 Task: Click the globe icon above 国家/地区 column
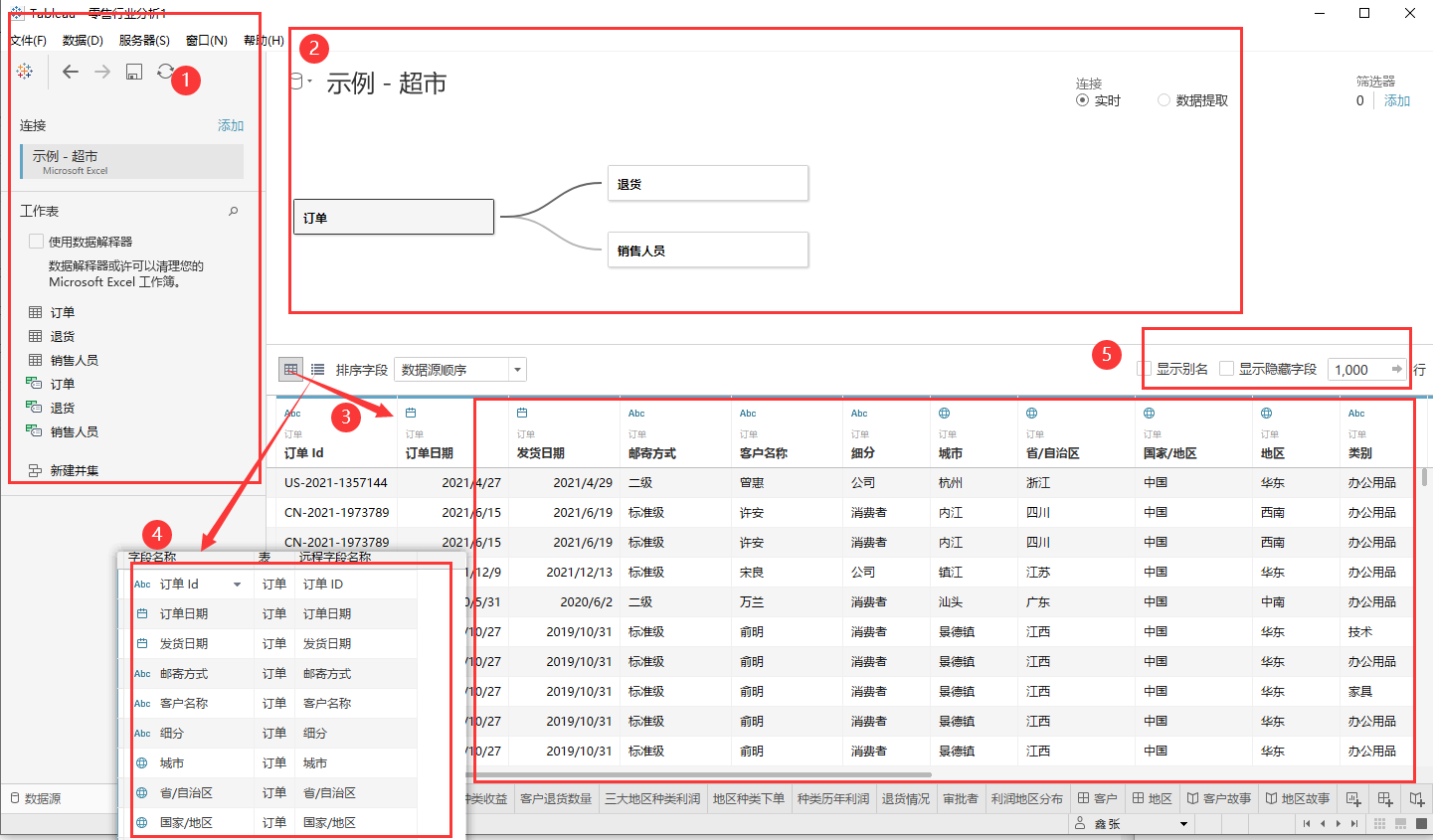pos(1150,413)
